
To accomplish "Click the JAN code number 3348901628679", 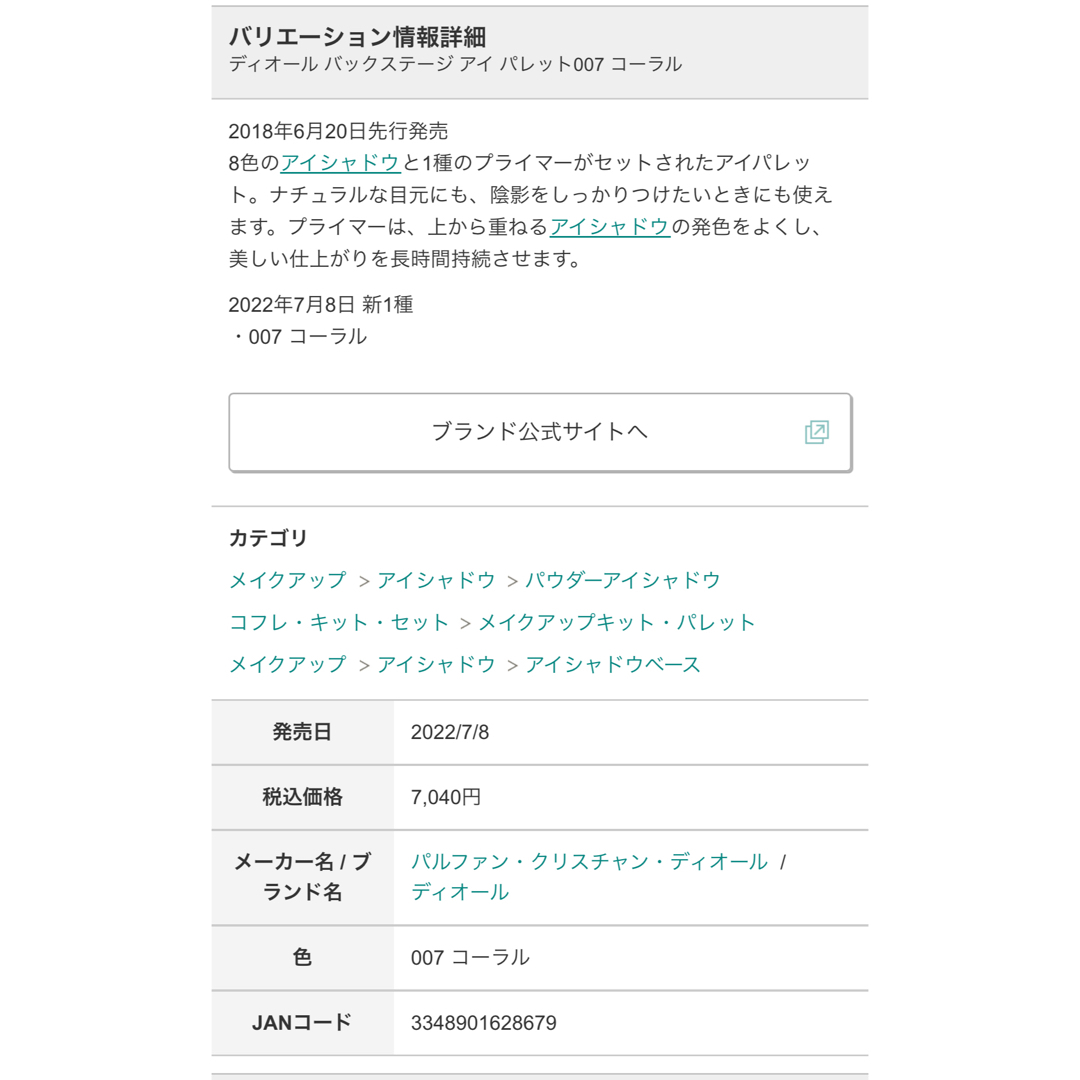I will (x=484, y=1023).
